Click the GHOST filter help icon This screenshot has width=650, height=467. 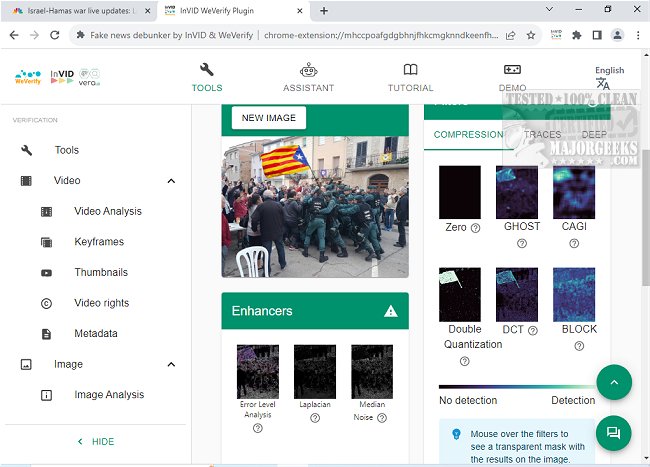click(522, 244)
